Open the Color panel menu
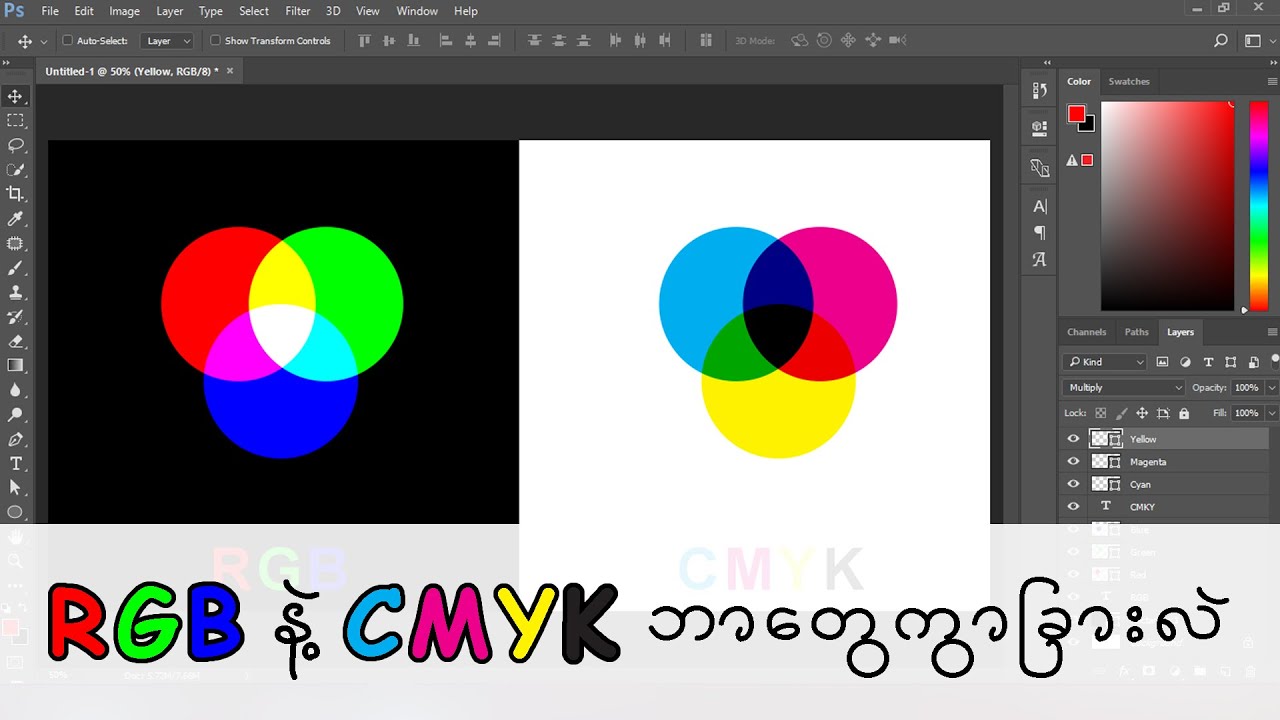The image size is (1280, 720). (1272, 81)
